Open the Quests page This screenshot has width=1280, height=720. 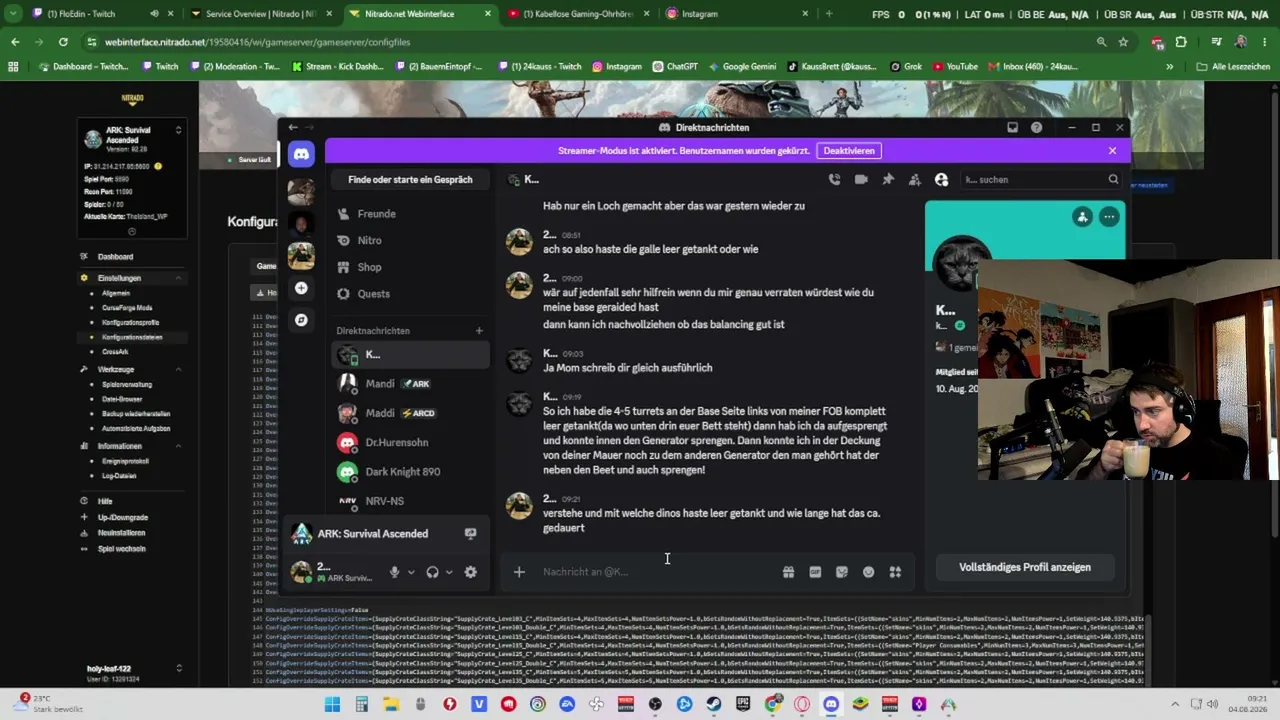pyautogui.click(x=410, y=294)
